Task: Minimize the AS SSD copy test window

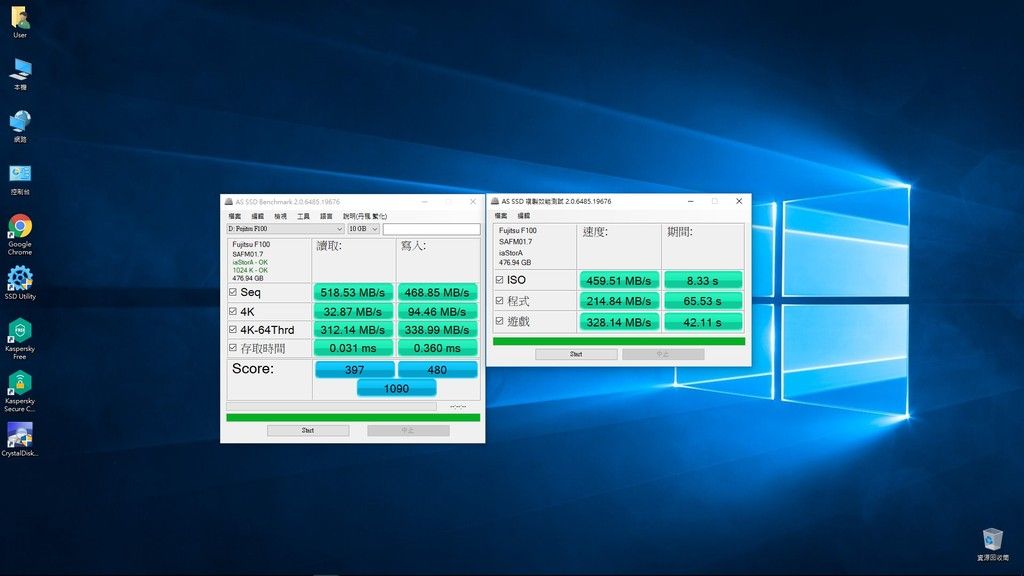Action: 690,201
